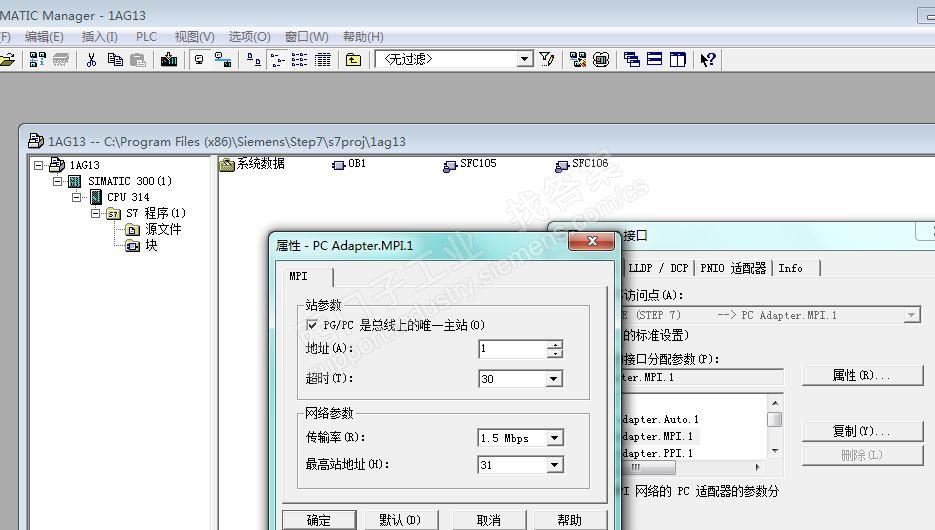Viewport: 935px width, 530px height.
Task: Cascade windows via toolbar icon
Action: [x=631, y=60]
